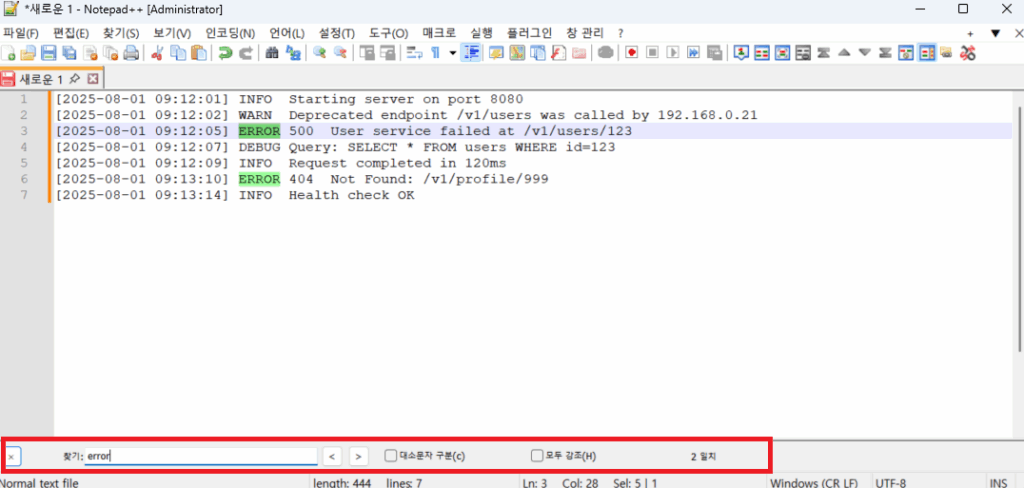Open the 인코딩(N) menu
This screenshot has height=488, width=1024.
coord(229,33)
